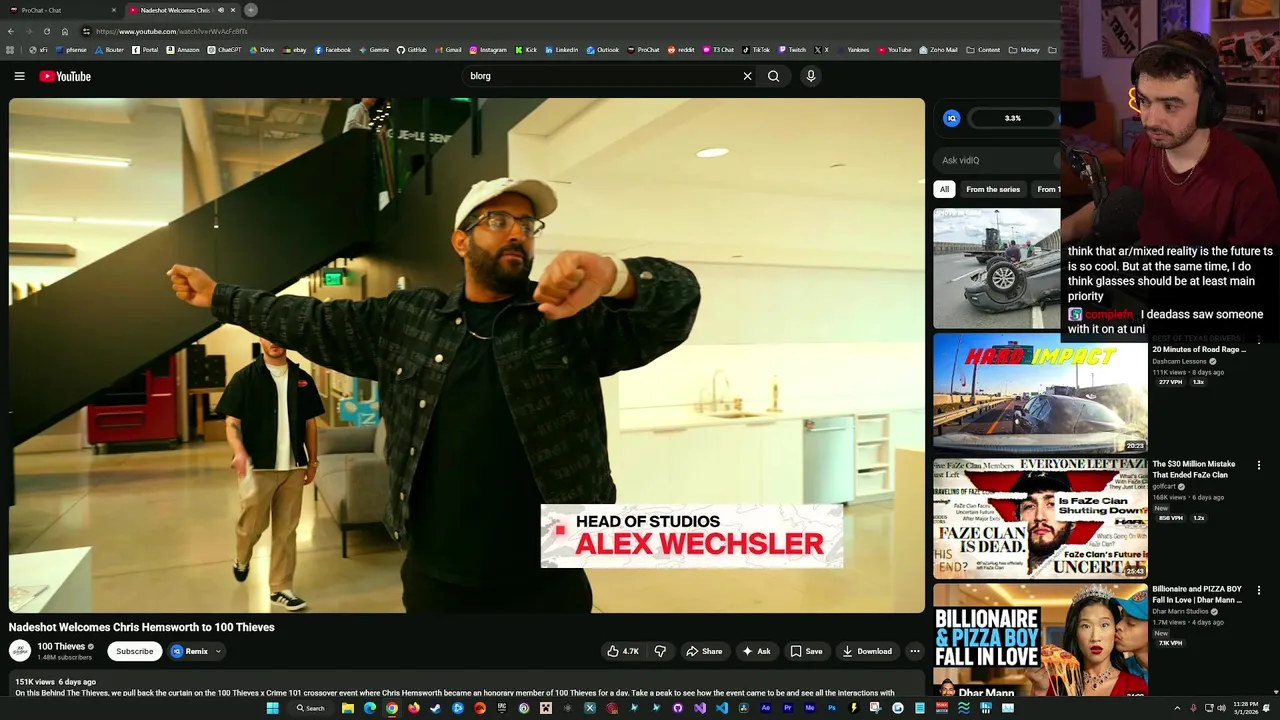1280x720 pixels.
Task: Expand the Money bookmarks folder
Action: [1024, 50]
